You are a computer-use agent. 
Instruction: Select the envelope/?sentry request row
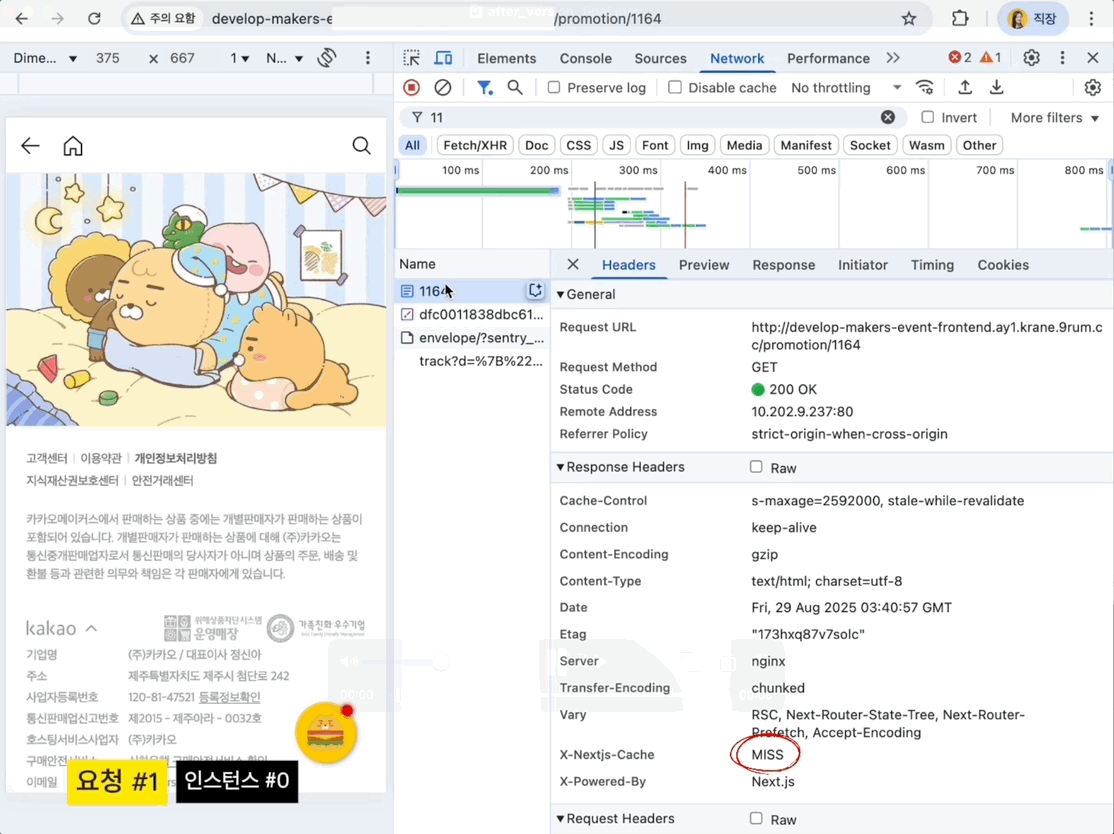pyautogui.click(x=472, y=337)
